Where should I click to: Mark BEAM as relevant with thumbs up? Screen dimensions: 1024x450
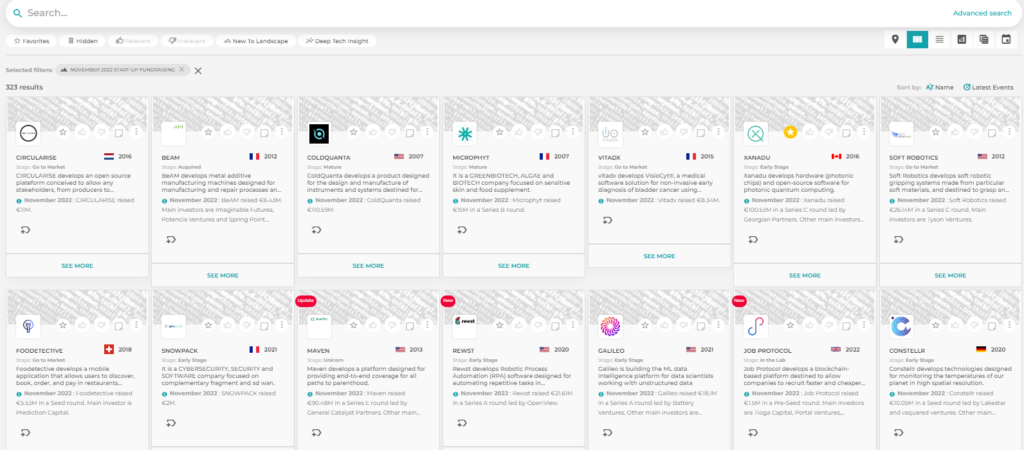(227, 132)
